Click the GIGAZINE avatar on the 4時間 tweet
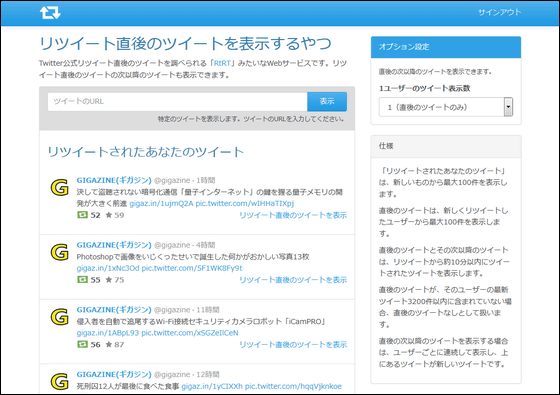The image size is (560, 395). click(x=60, y=252)
